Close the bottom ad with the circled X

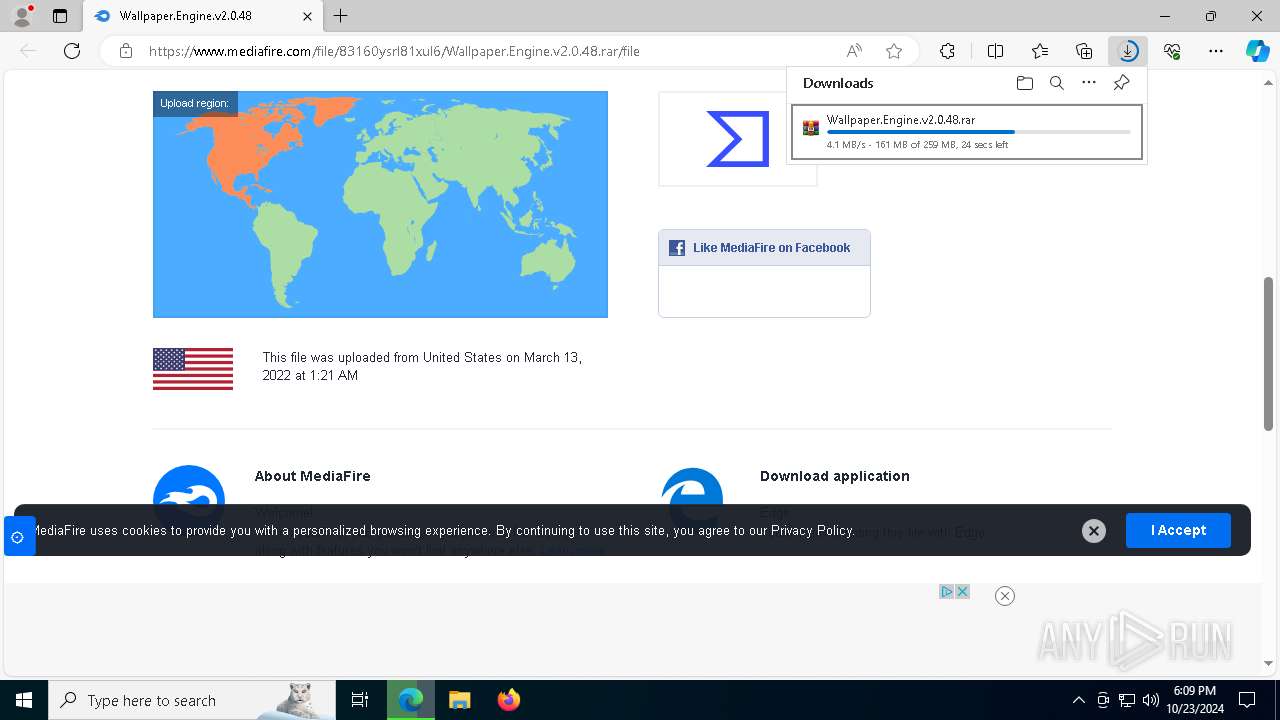point(1005,596)
